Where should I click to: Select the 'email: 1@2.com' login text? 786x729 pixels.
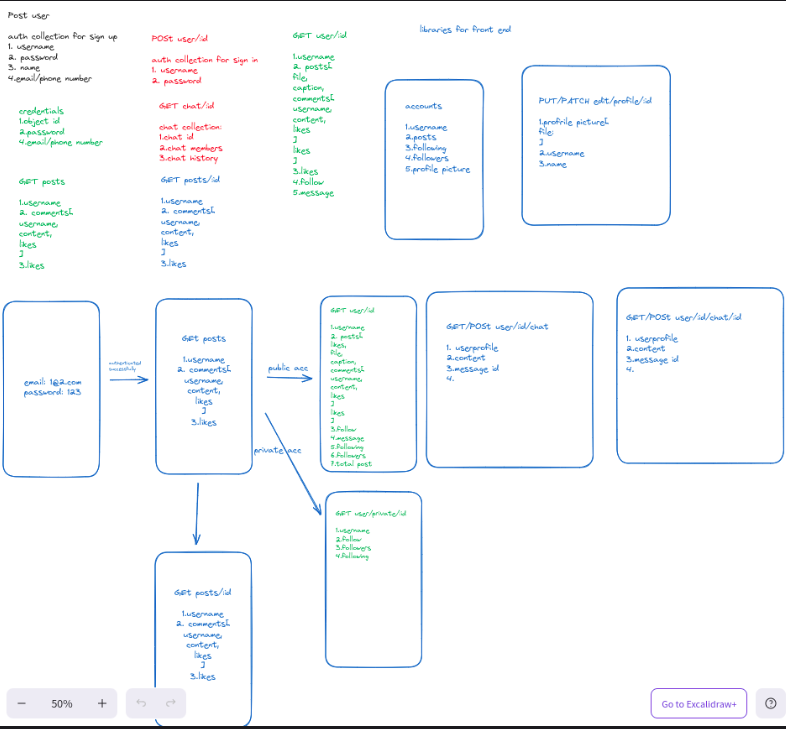(x=50, y=382)
